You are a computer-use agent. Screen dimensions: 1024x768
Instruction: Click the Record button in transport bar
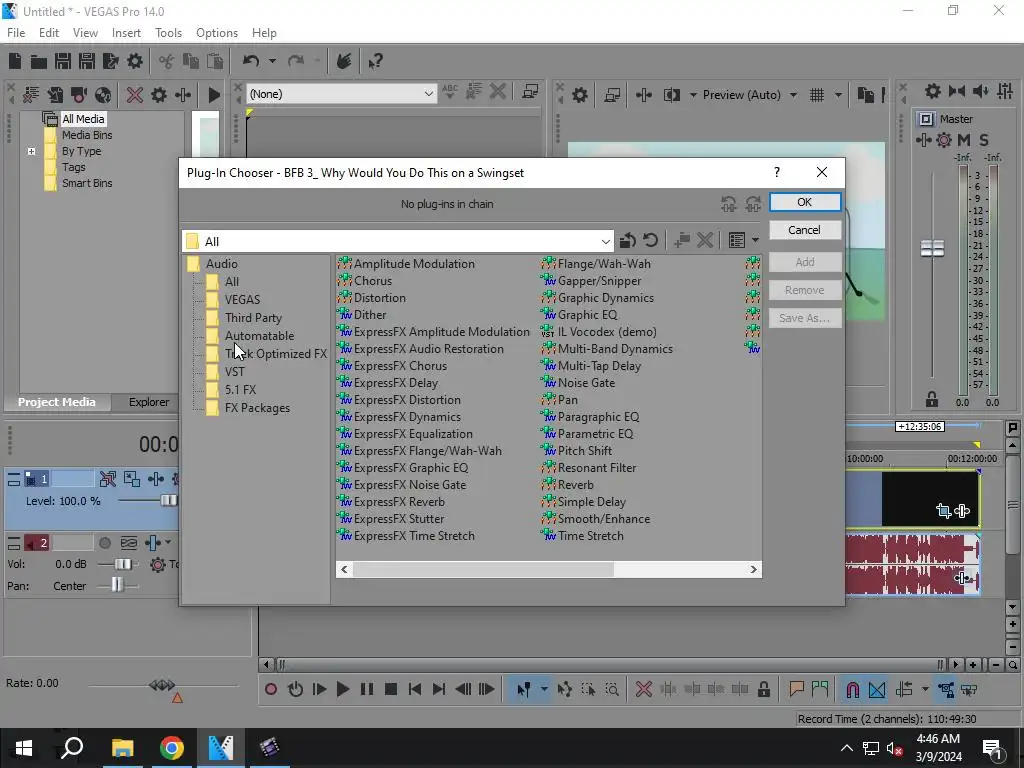(x=271, y=690)
